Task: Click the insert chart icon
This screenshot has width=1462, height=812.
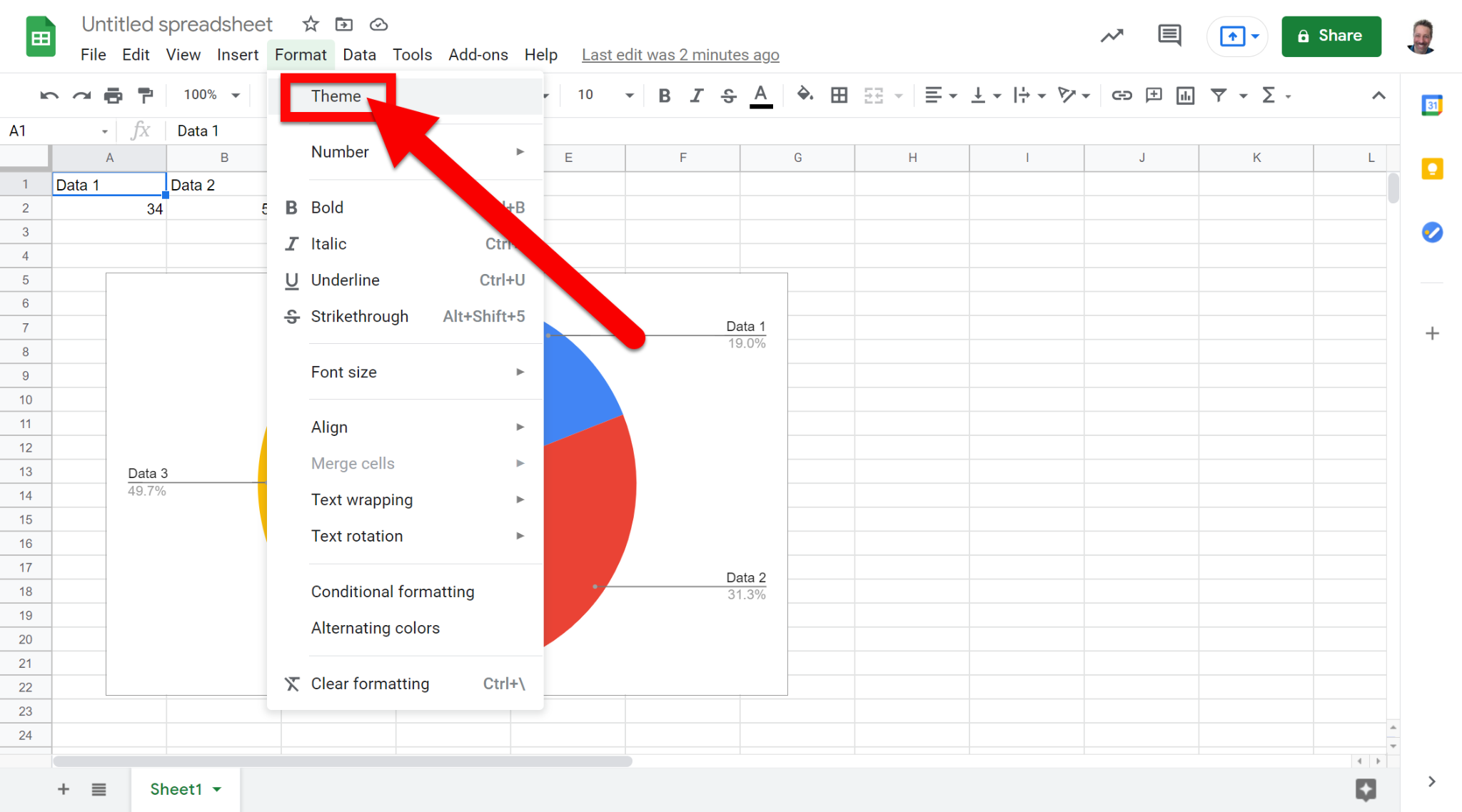Action: [1186, 95]
